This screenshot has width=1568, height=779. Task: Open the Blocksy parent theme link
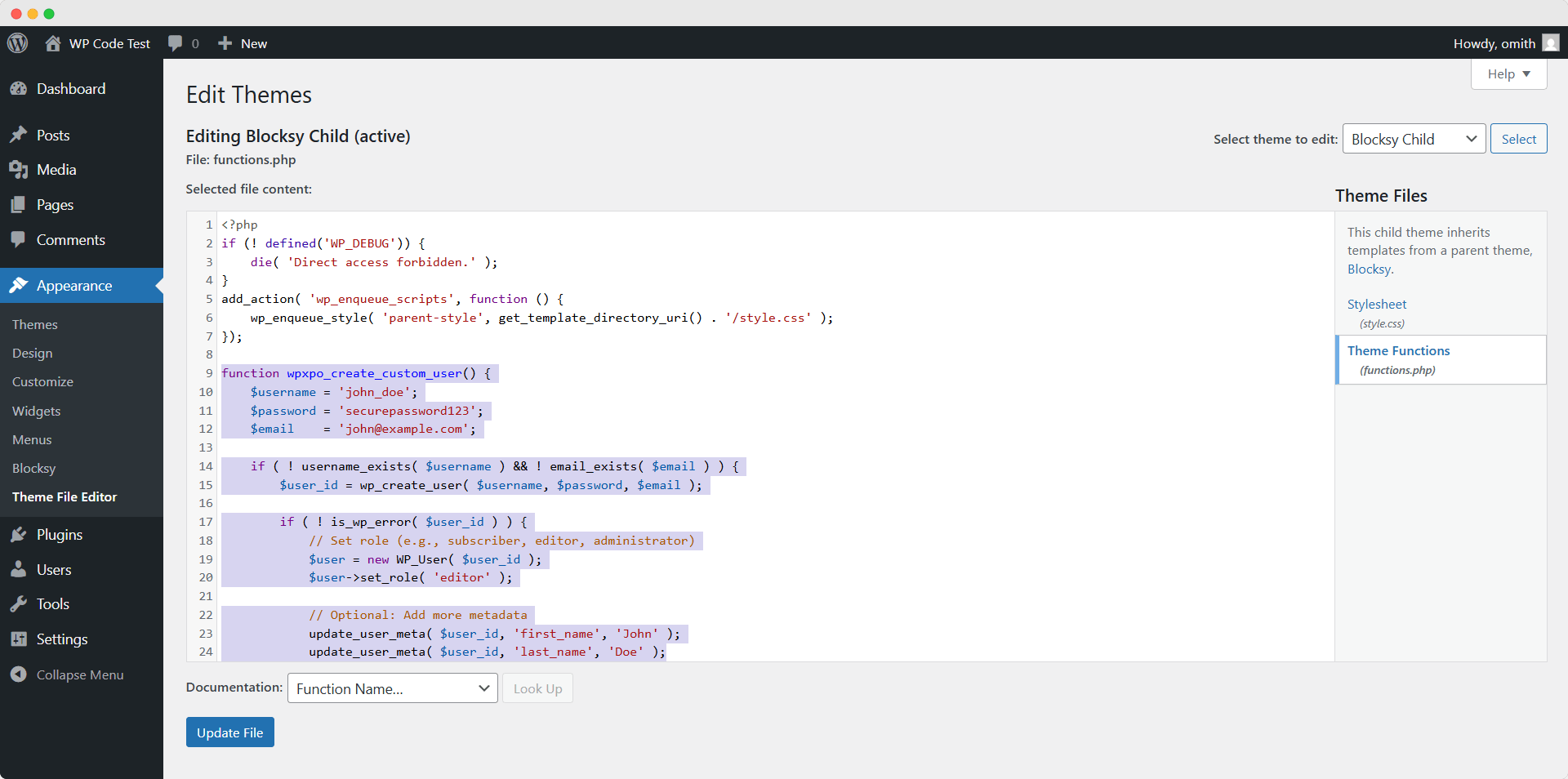point(1369,269)
